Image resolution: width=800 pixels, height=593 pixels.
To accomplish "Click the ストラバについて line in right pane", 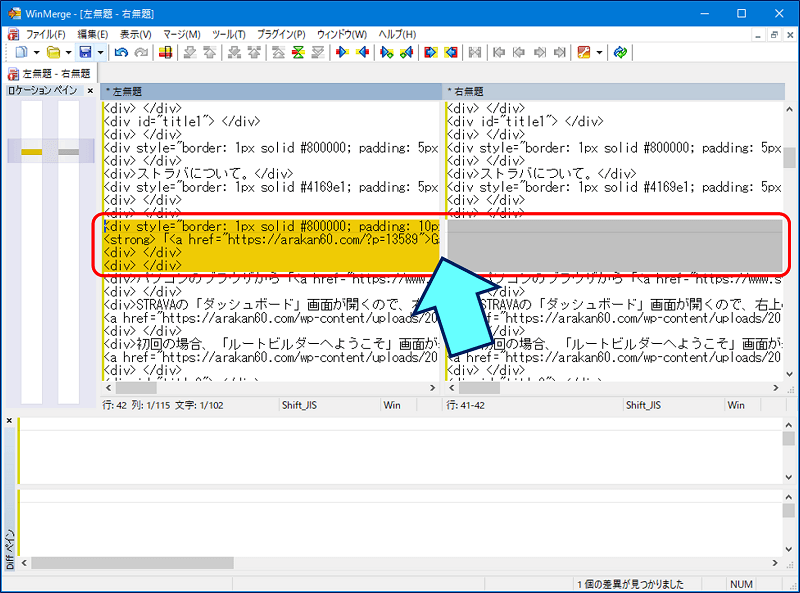I will (x=541, y=174).
